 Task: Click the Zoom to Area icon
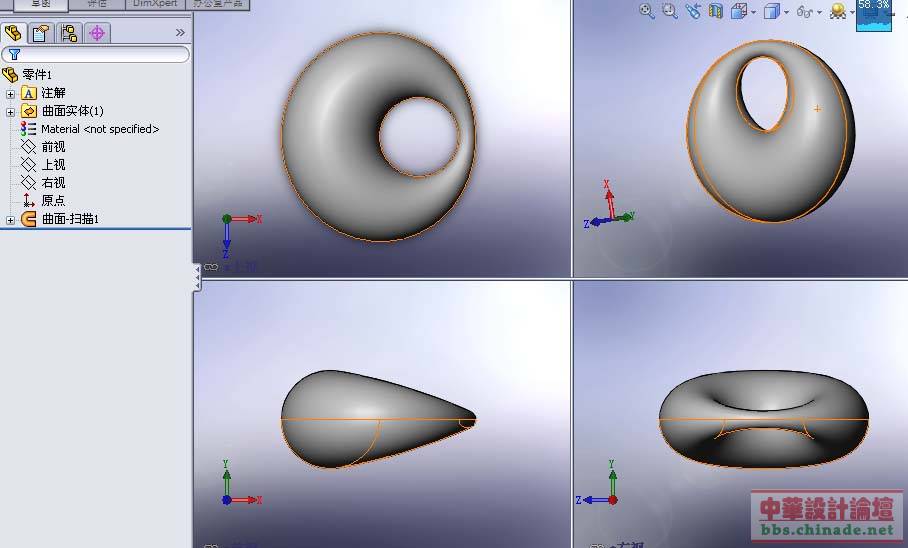point(670,11)
